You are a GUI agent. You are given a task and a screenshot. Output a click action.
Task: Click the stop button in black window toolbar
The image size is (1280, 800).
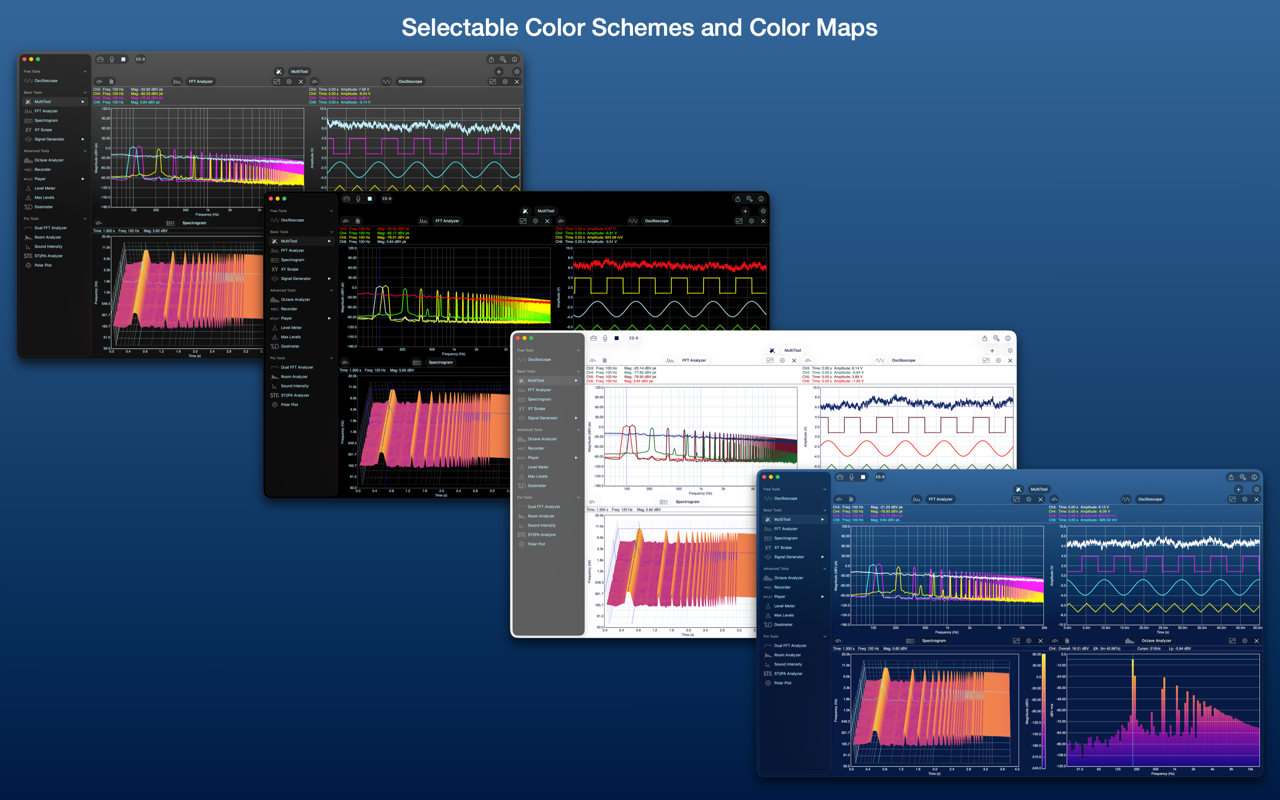pyautogui.click(x=371, y=199)
